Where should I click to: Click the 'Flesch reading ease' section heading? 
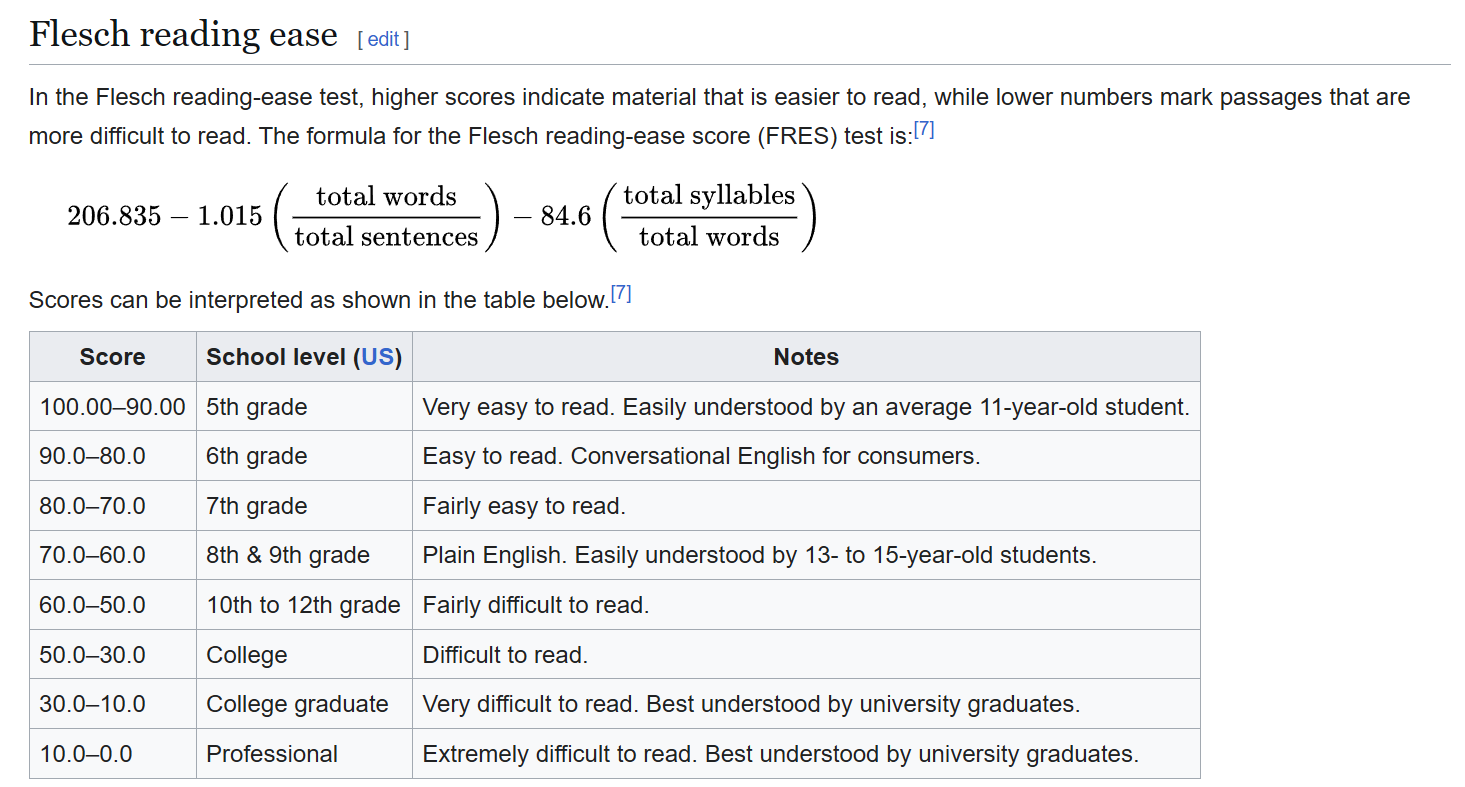pos(183,35)
